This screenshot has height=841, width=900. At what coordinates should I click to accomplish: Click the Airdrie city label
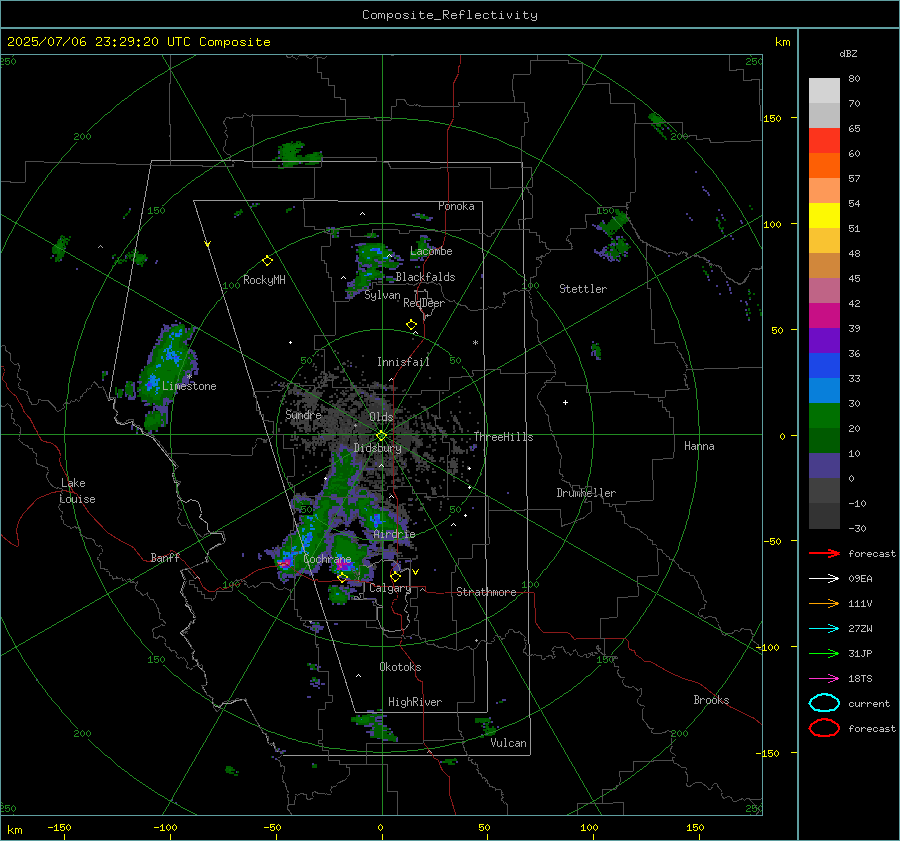[394, 534]
